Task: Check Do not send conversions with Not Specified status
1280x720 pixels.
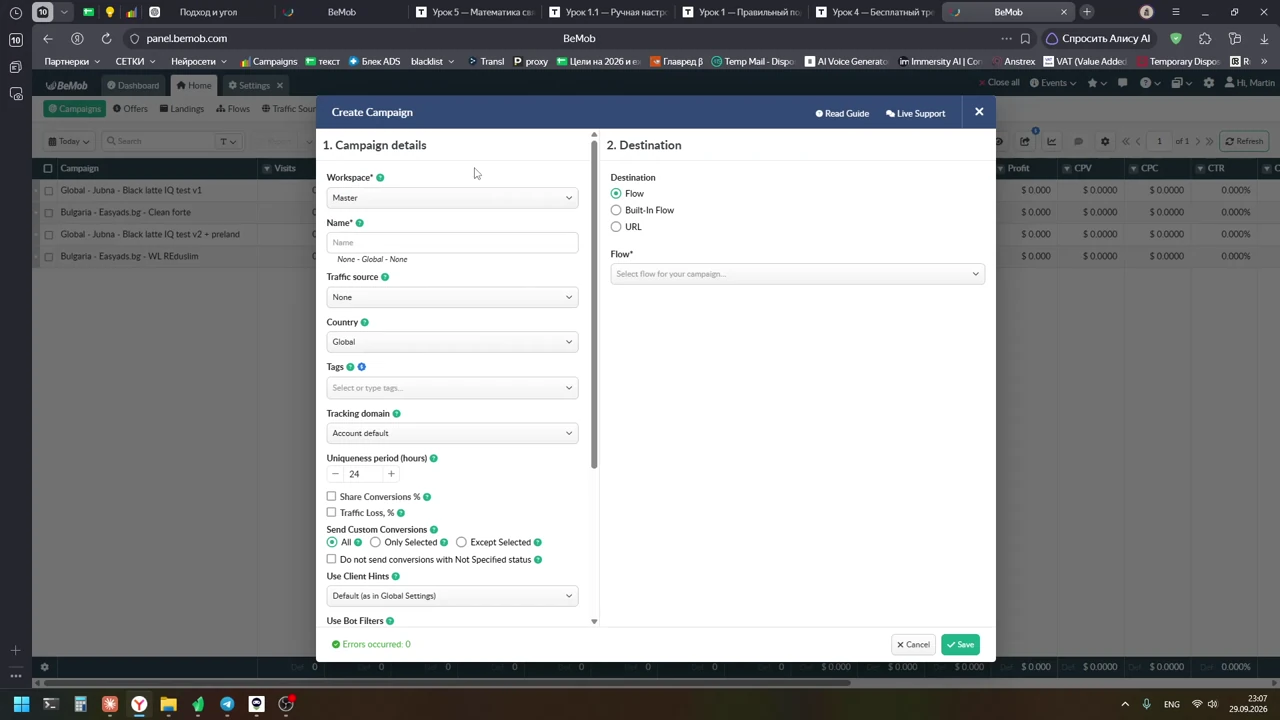Action: pyautogui.click(x=331, y=559)
